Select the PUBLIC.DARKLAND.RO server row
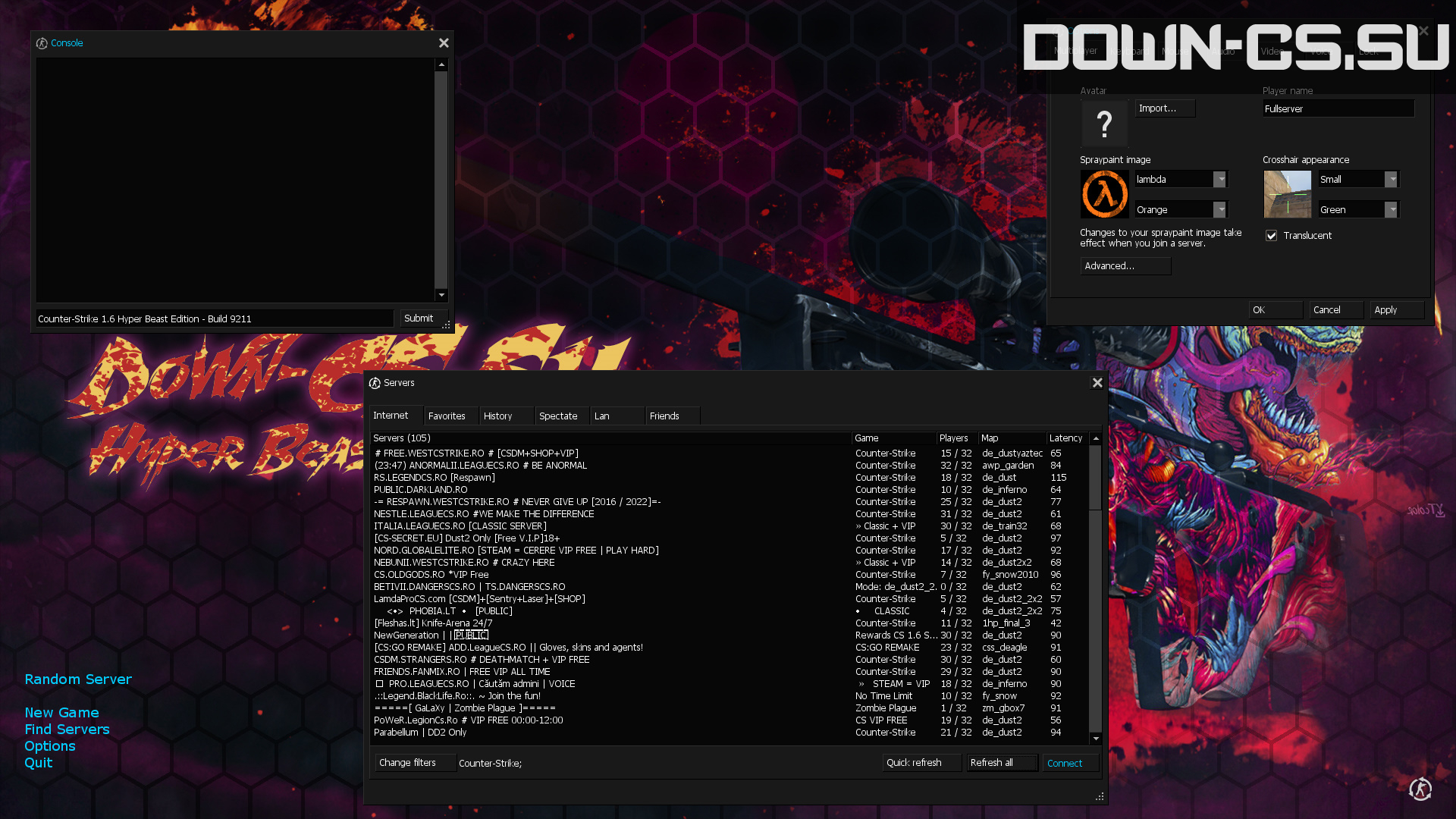This screenshot has height=819, width=1456. [730, 490]
